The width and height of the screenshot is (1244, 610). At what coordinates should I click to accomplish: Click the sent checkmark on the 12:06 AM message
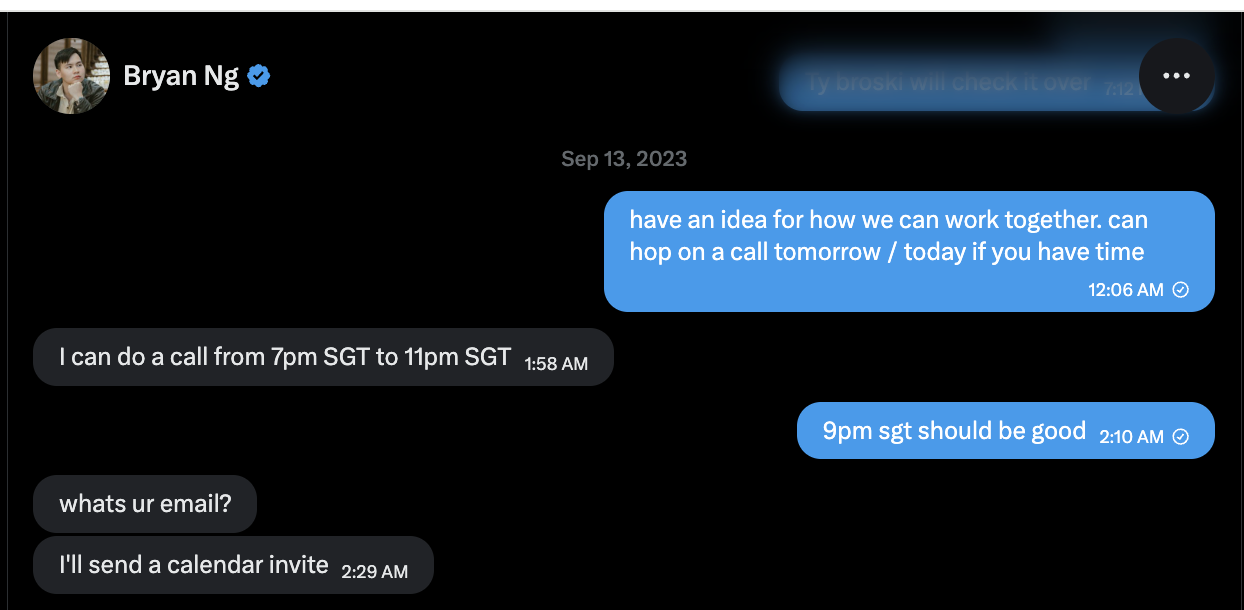point(1182,289)
